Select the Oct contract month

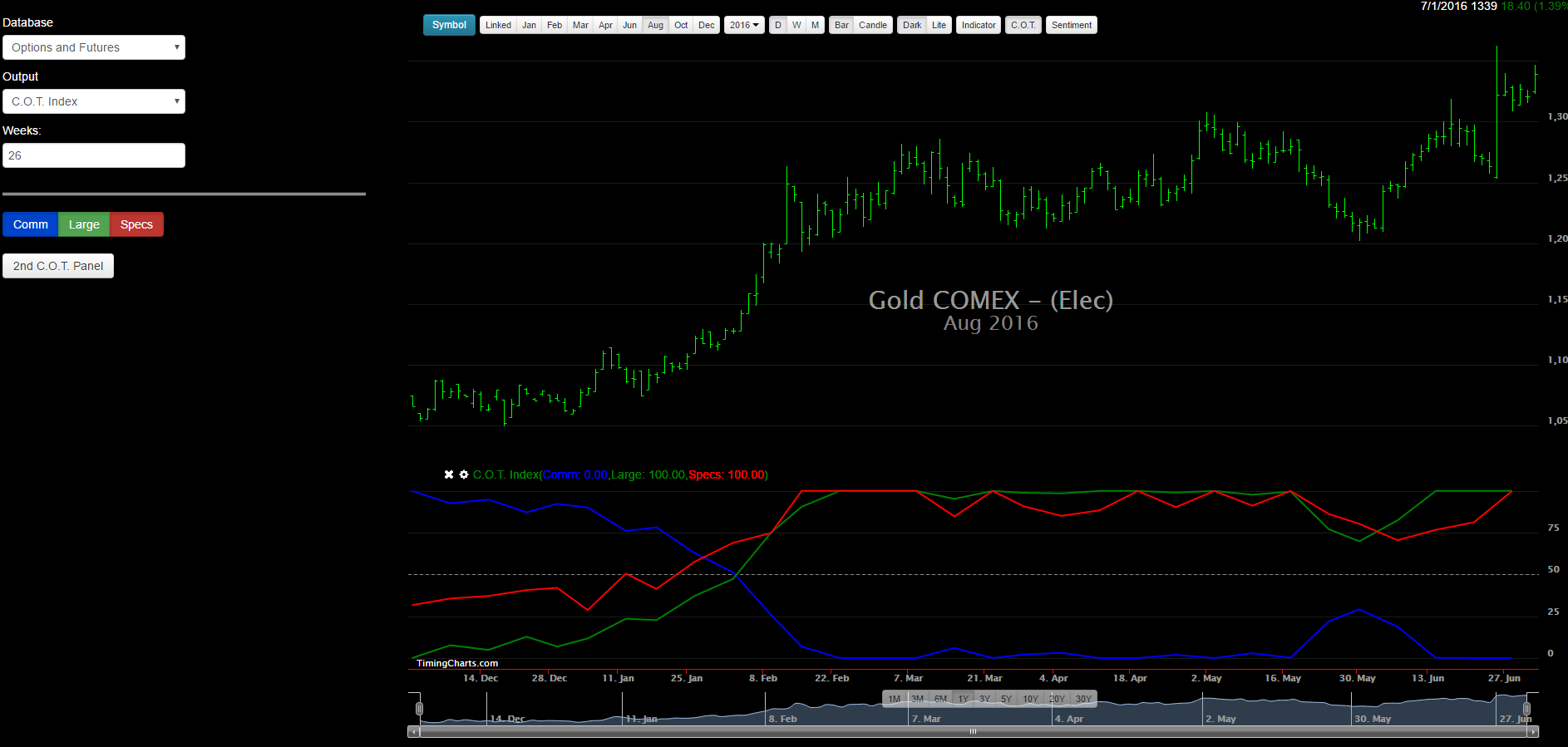point(681,25)
